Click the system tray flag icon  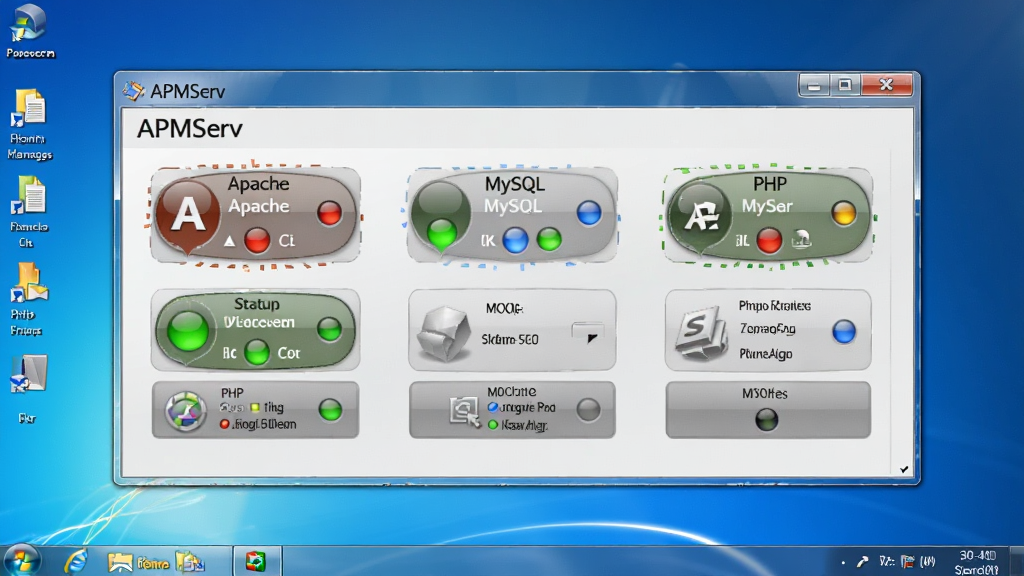[907, 562]
